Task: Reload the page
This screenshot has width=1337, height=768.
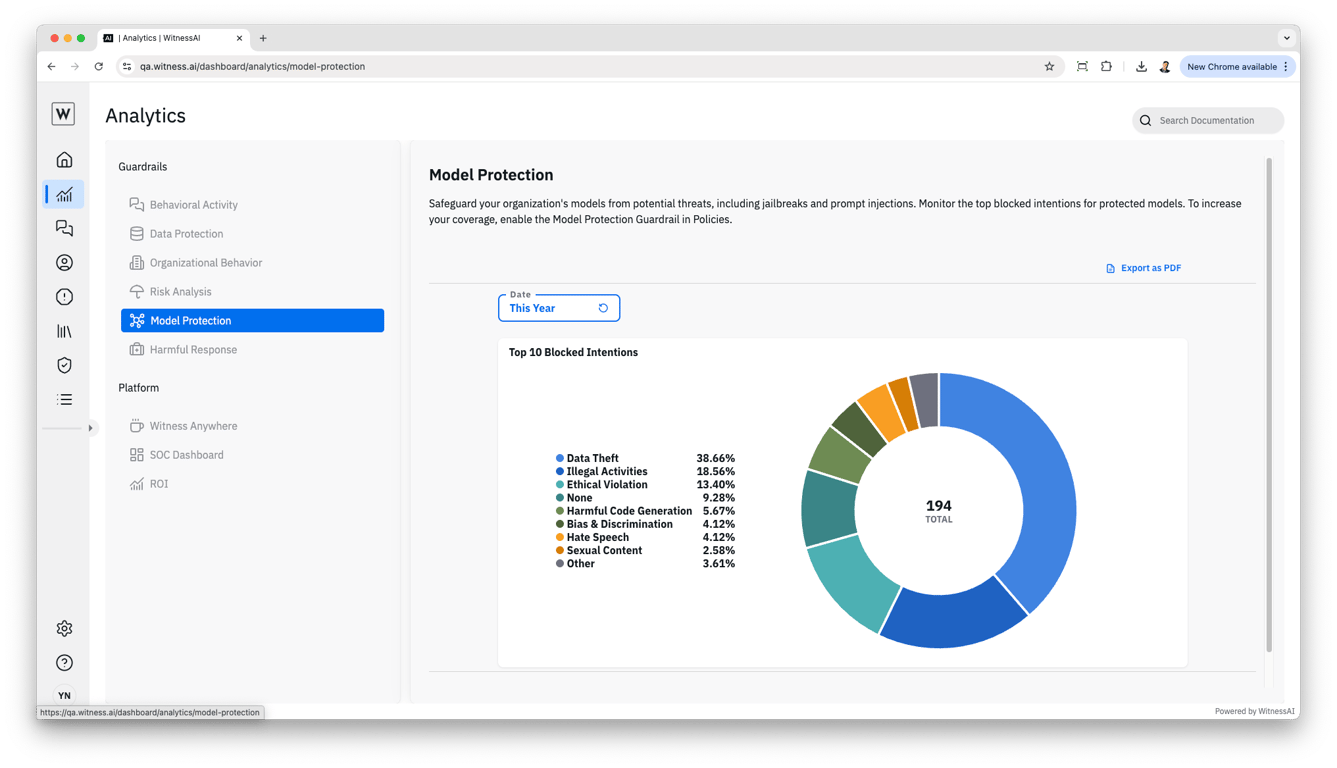Action: coord(99,67)
